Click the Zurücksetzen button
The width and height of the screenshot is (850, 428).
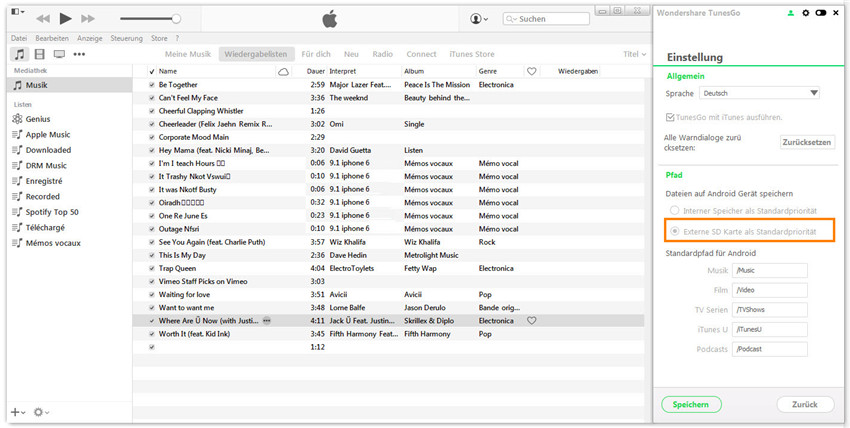click(x=807, y=142)
